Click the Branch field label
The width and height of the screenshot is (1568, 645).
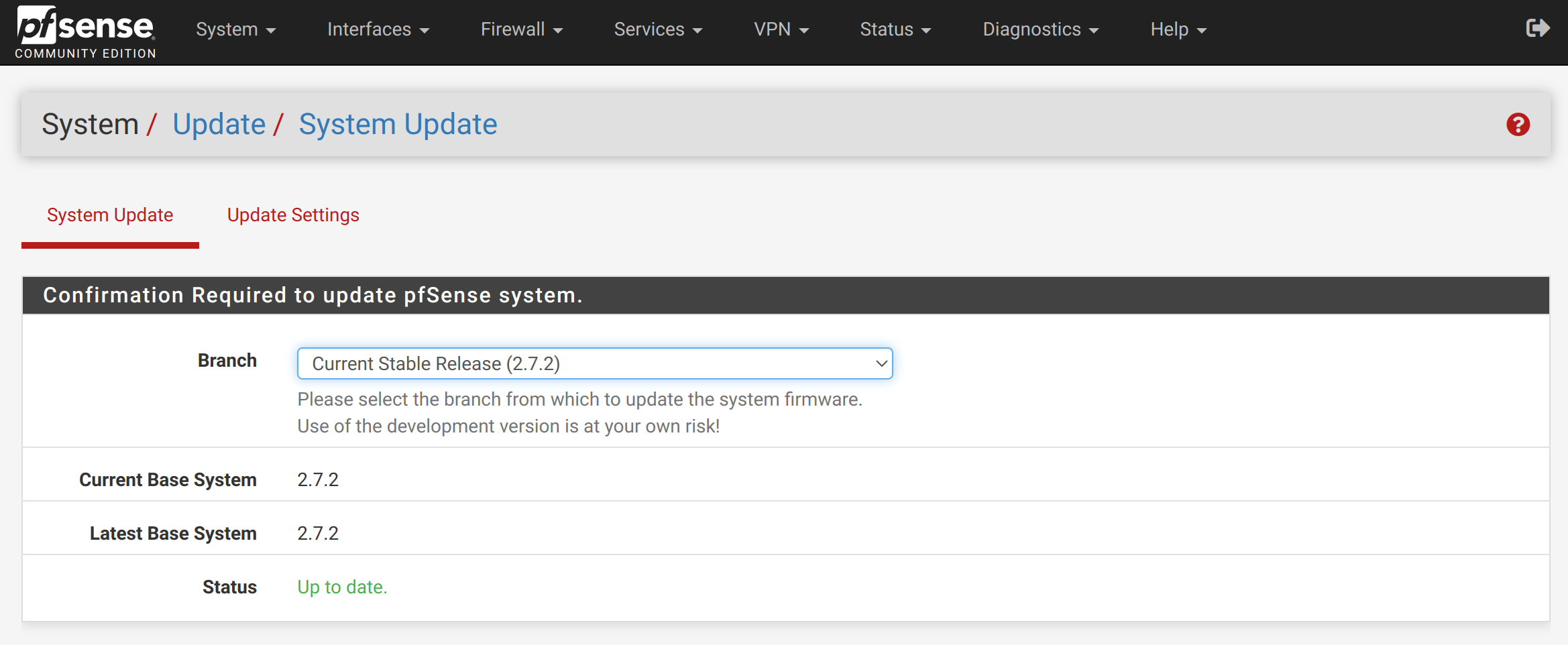coord(227,360)
